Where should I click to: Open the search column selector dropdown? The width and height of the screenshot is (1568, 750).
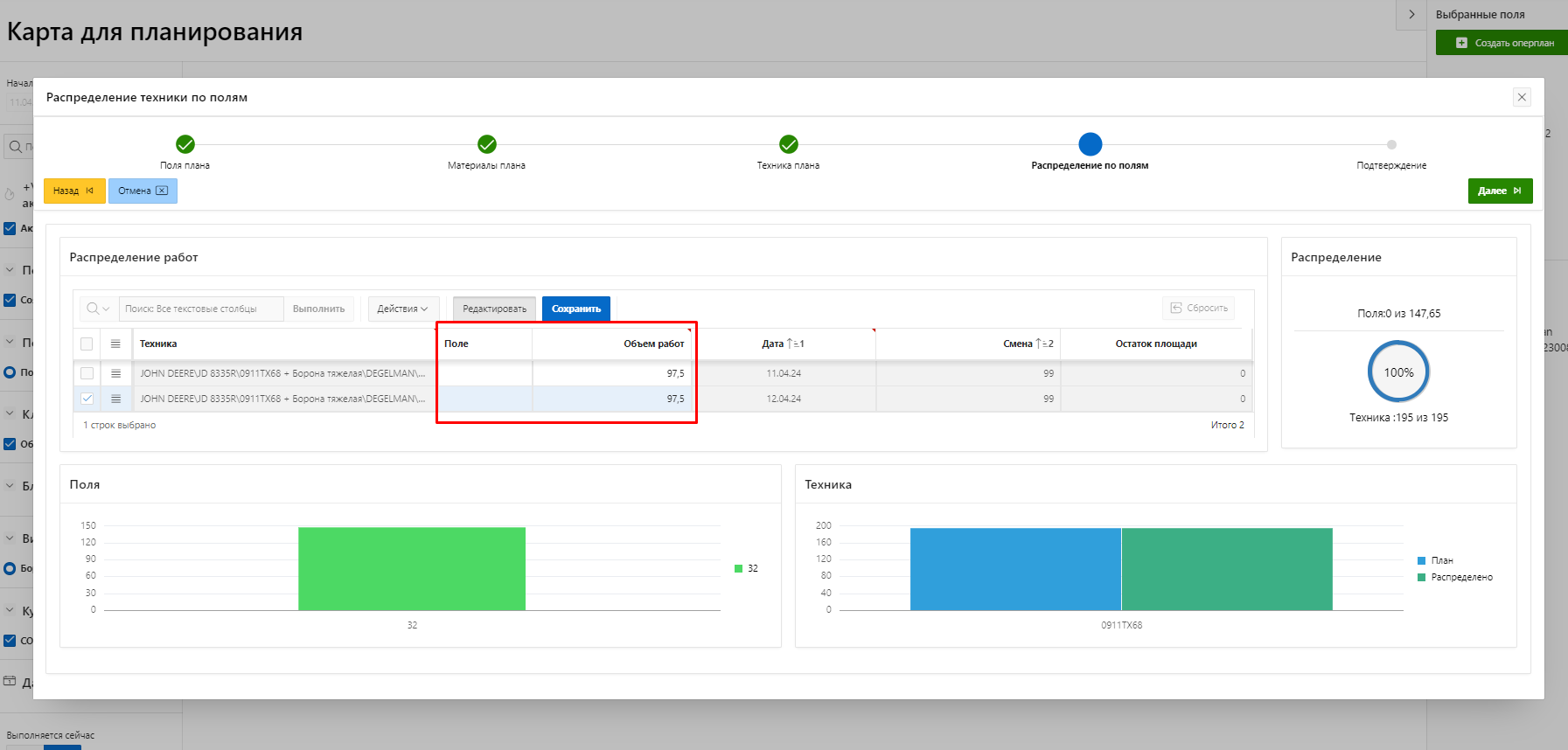(x=98, y=309)
